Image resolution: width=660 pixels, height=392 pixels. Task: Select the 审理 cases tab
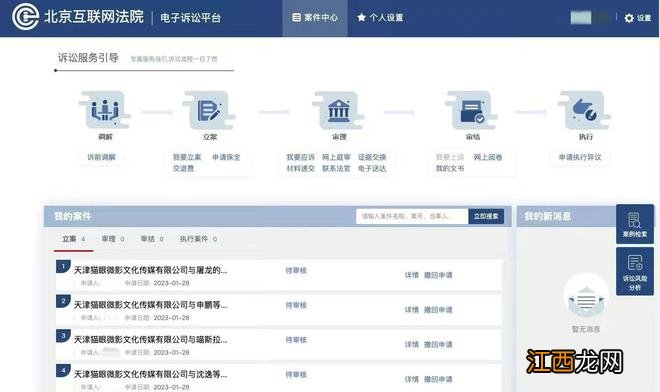pos(113,239)
